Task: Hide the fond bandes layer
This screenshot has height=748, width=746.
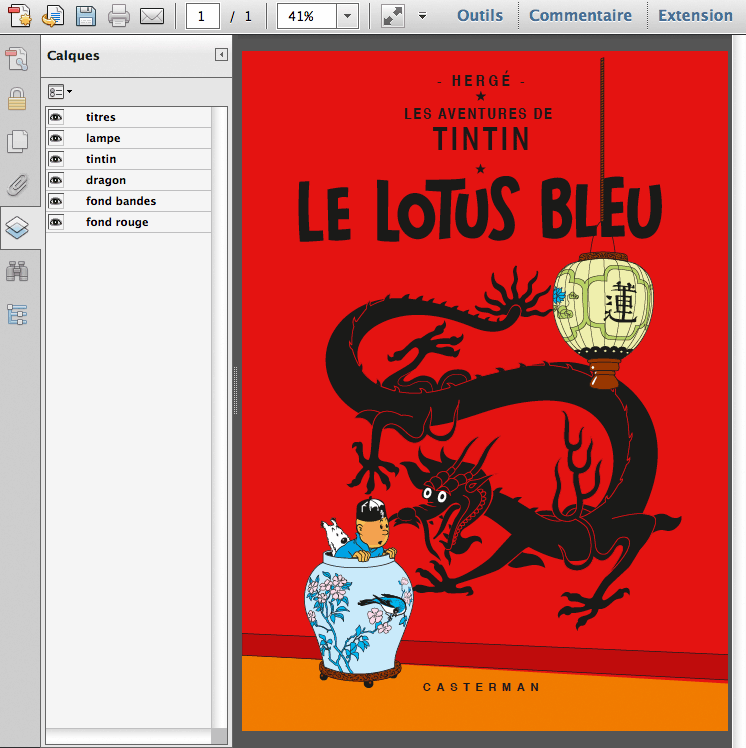Action: coord(56,201)
